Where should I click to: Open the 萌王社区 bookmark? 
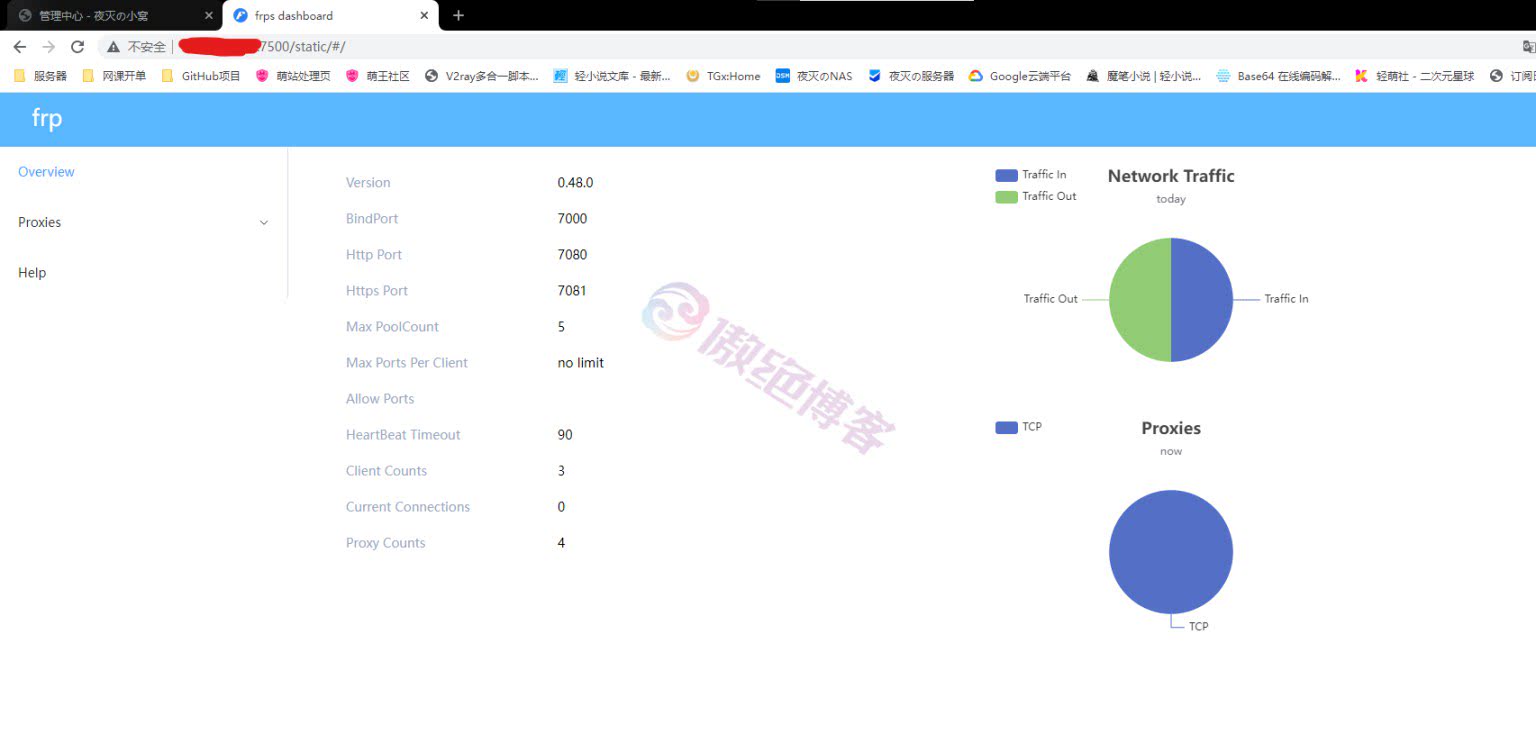coord(377,76)
